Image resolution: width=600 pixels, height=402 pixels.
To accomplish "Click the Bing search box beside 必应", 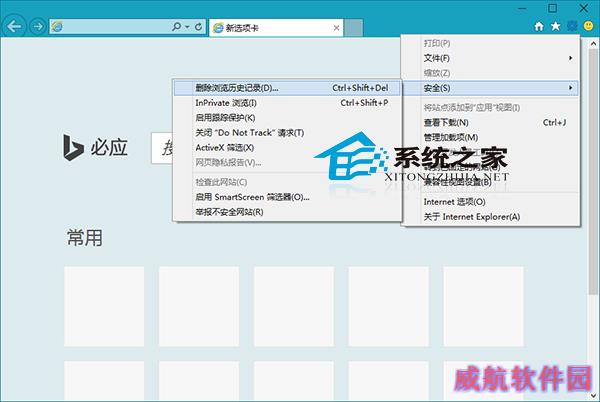I will click(162, 148).
